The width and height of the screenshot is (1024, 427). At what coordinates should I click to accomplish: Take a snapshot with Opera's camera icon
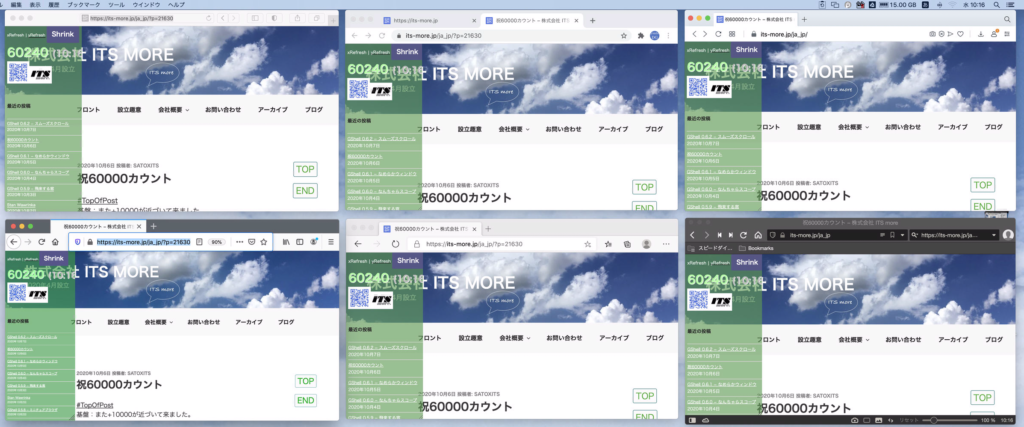(x=932, y=35)
